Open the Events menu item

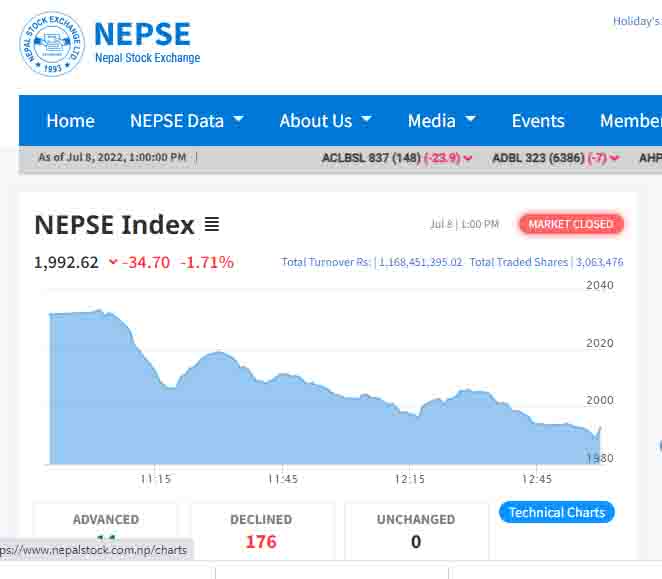point(538,121)
